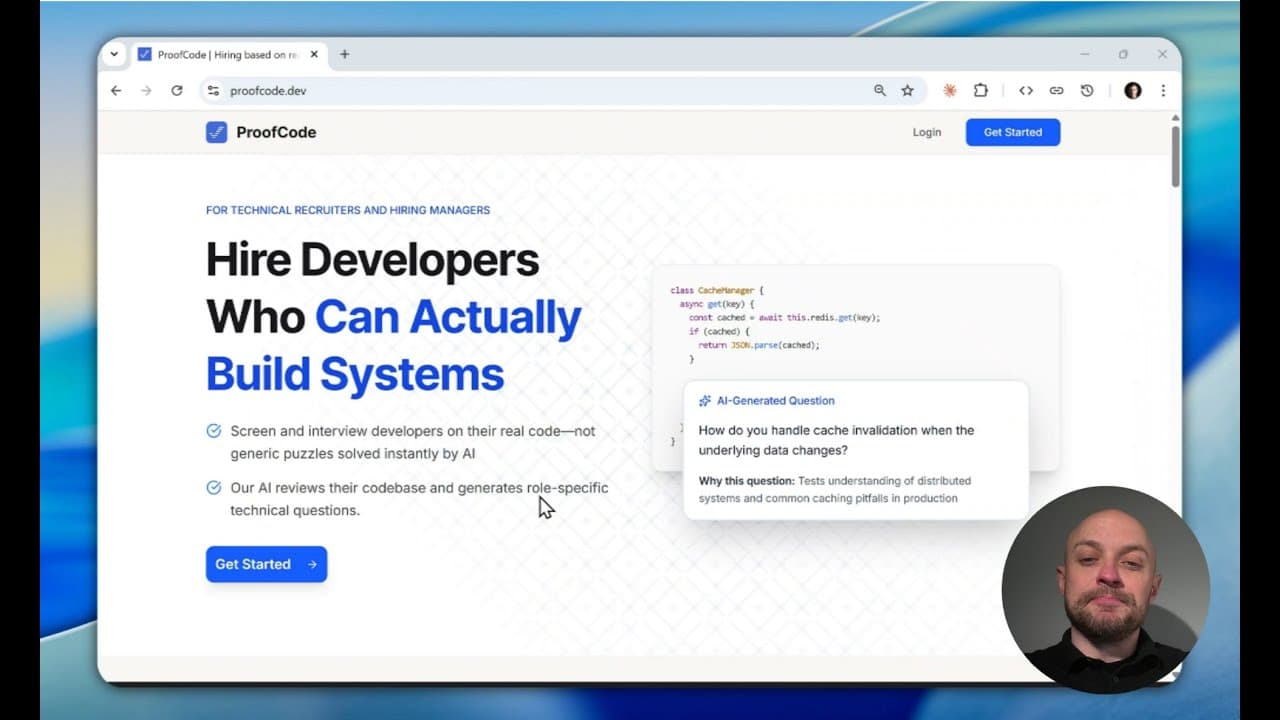
Task: Click the profile avatar dropdown
Action: tap(1132, 90)
